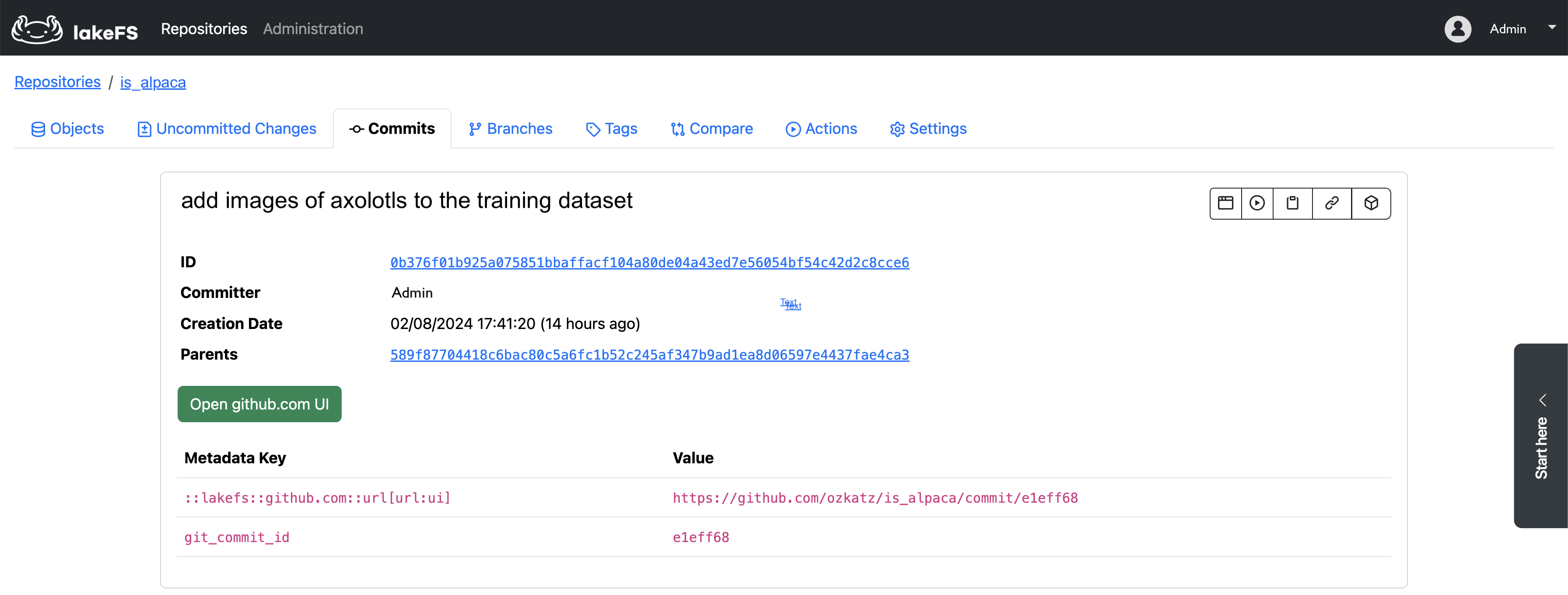Click the Uncommitted Changes tab

tap(225, 128)
